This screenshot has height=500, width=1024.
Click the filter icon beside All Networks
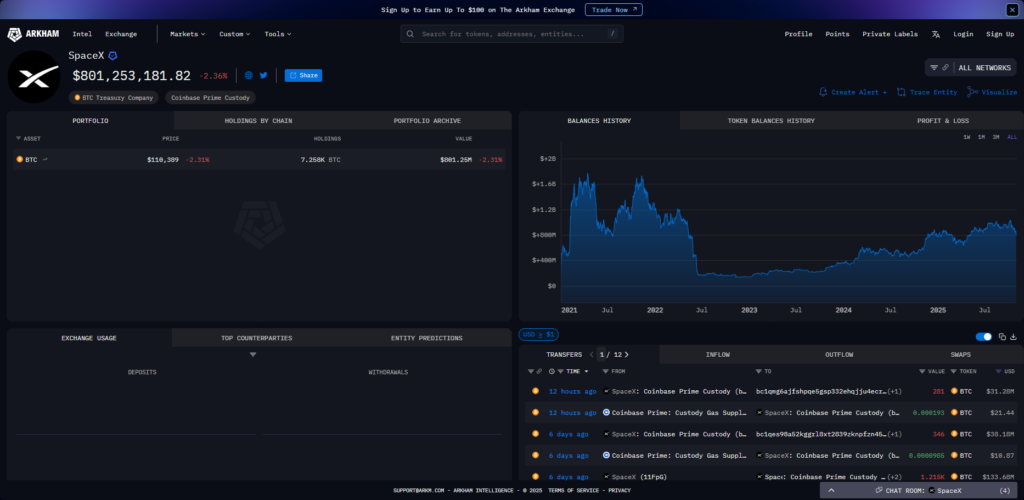(934, 68)
